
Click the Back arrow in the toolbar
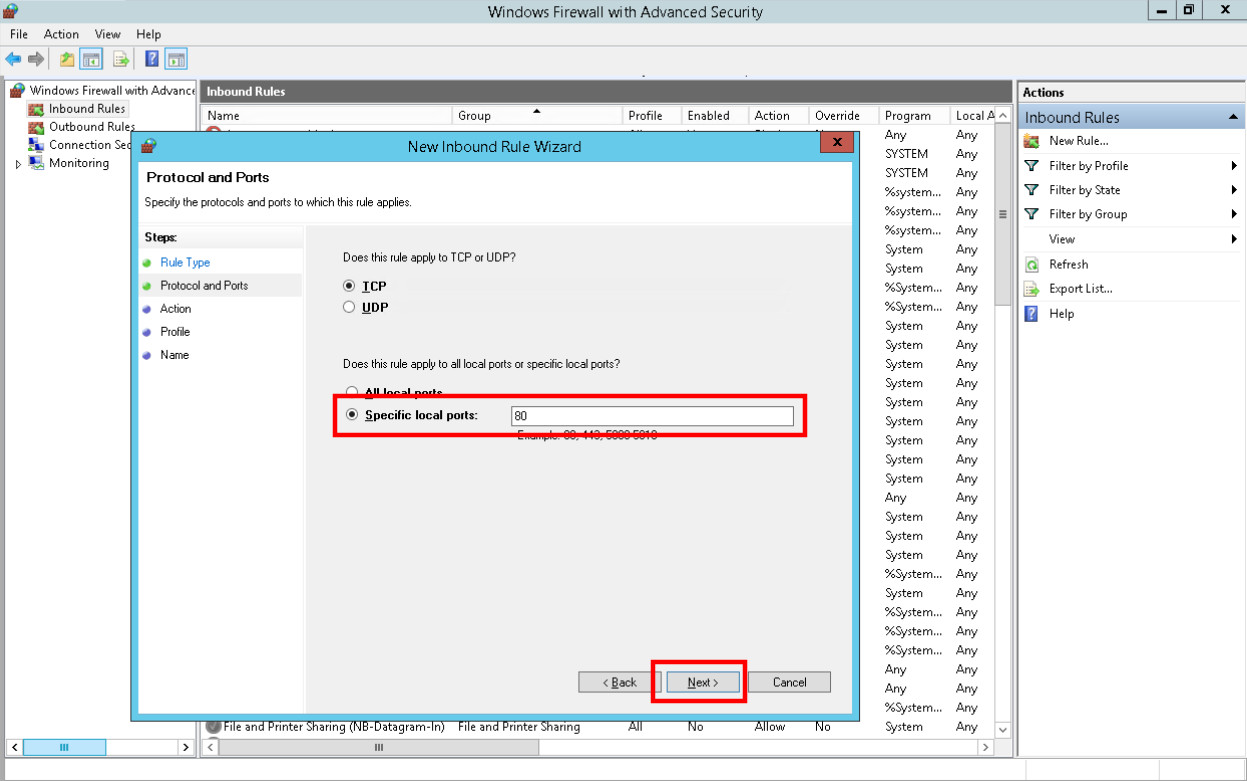click(x=13, y=59)
